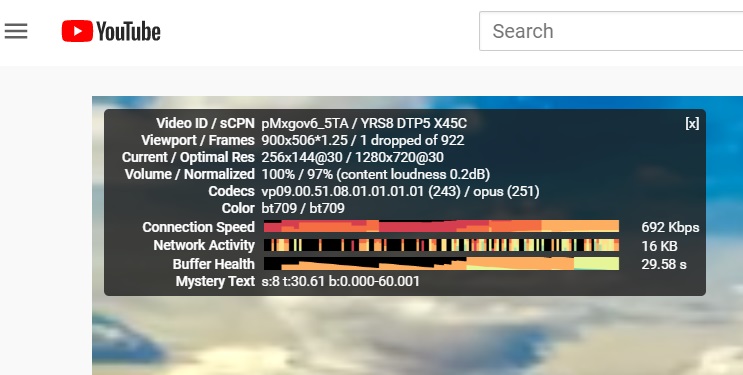Close the stats panel with [x]
The height and width of the screenshot is (375, 743).
(x=692, y=123)
